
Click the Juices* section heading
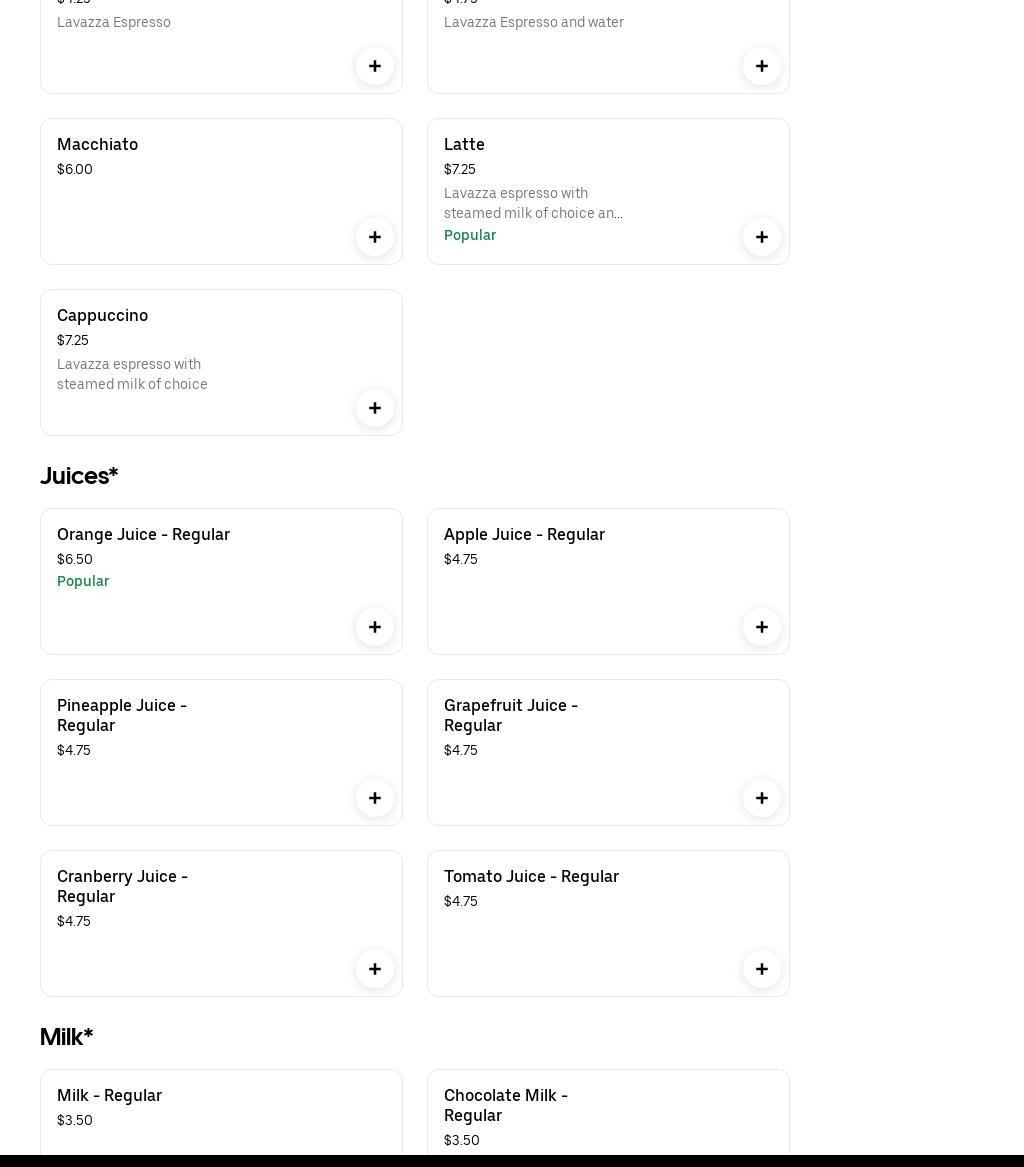click(x=79, y=476)
